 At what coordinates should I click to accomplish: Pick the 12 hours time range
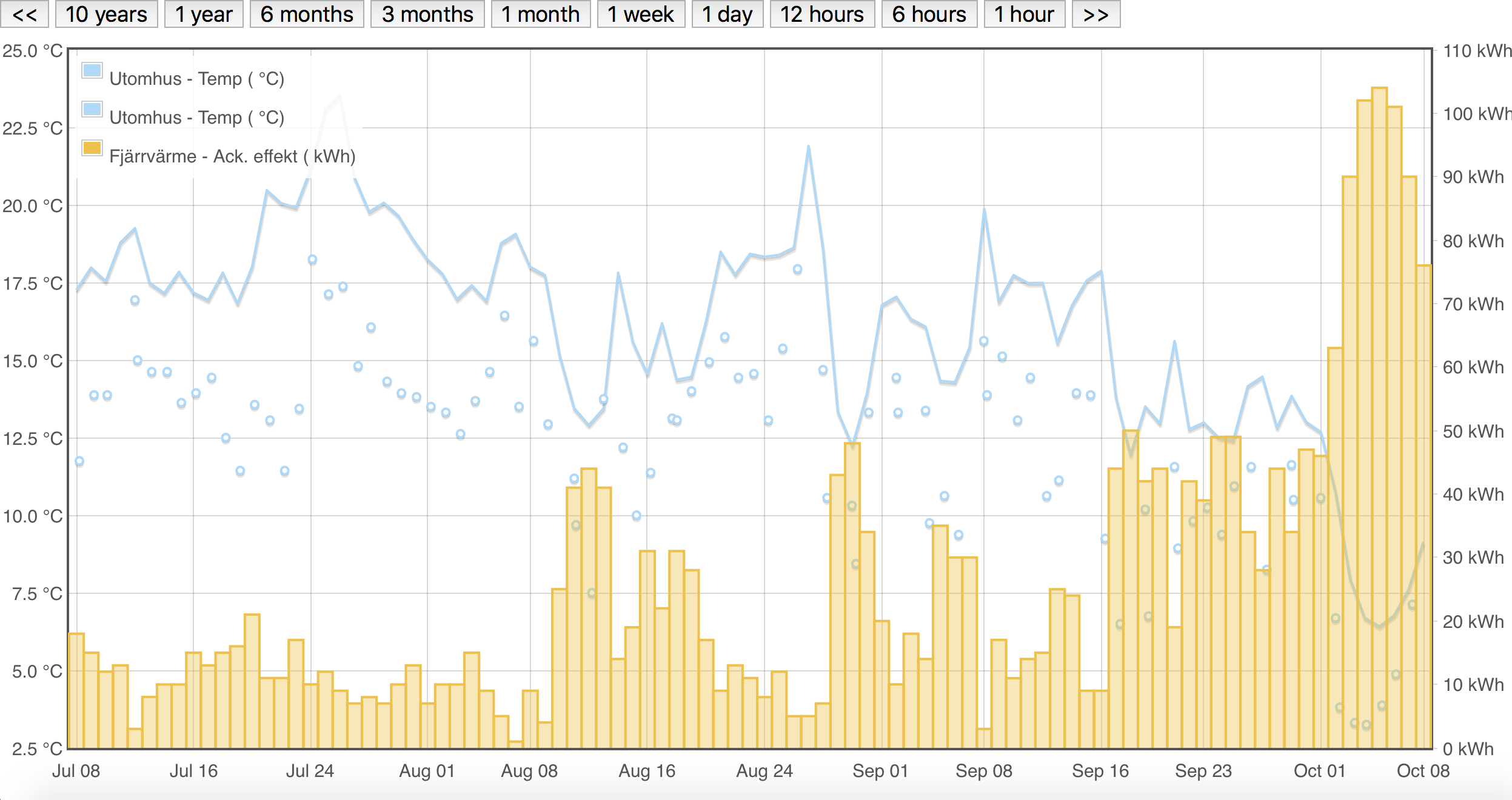click(x=822, y=14)
